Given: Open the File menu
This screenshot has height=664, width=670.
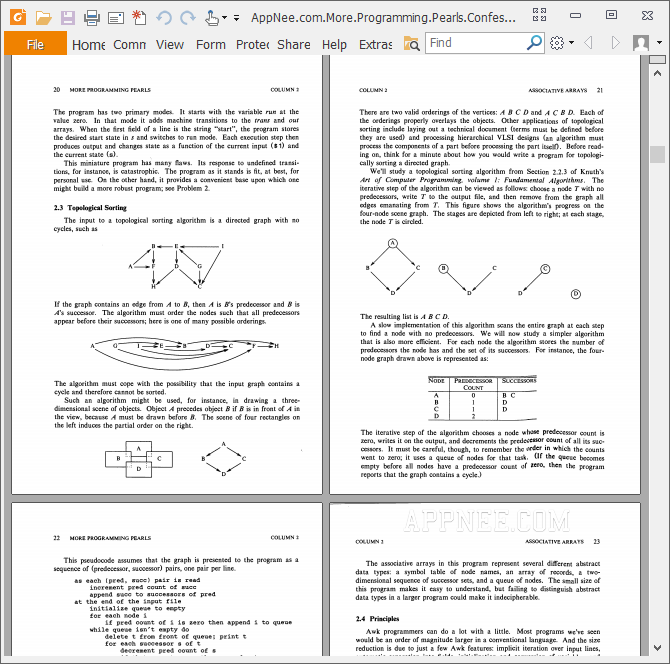Looking at the screenshot, I should 35,44.
